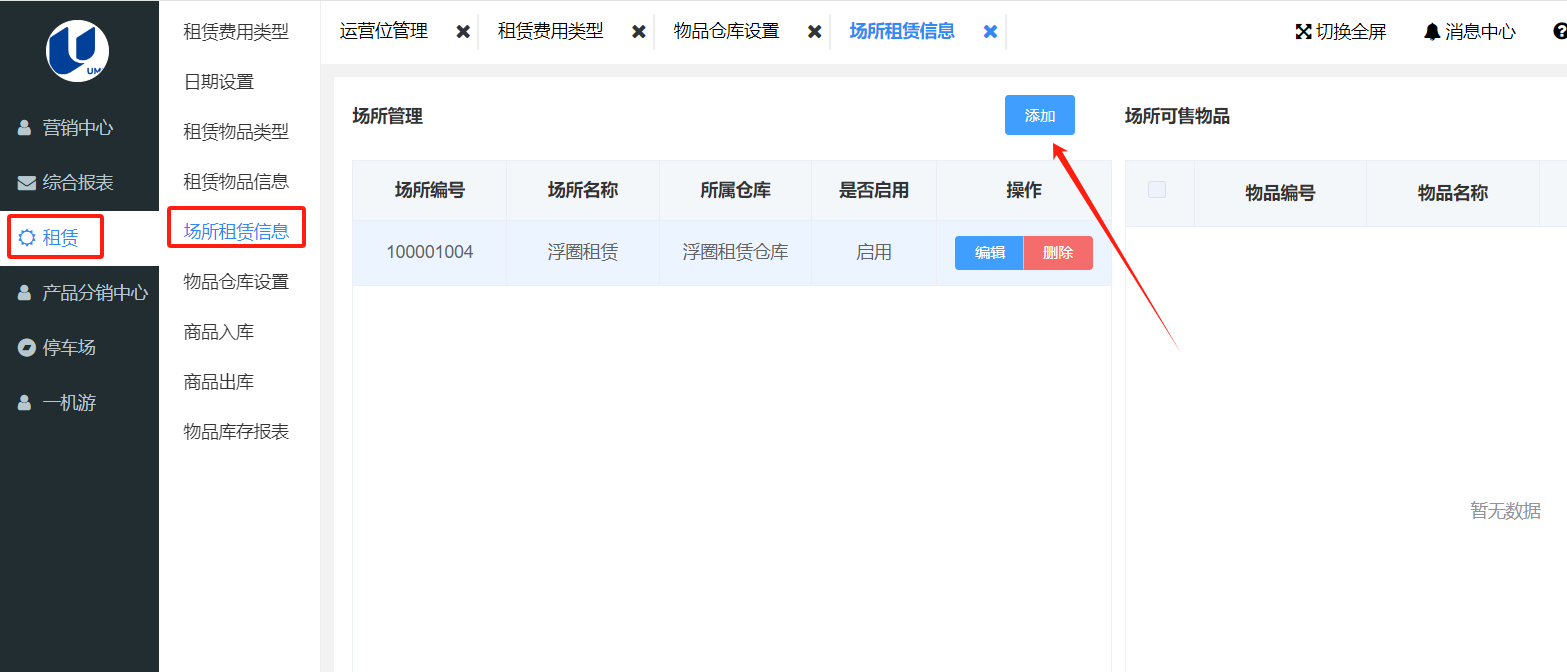This screenshot has height=672, width=1567.
Task: Click the 一机游 person icon
Action: tap(25, 403)
